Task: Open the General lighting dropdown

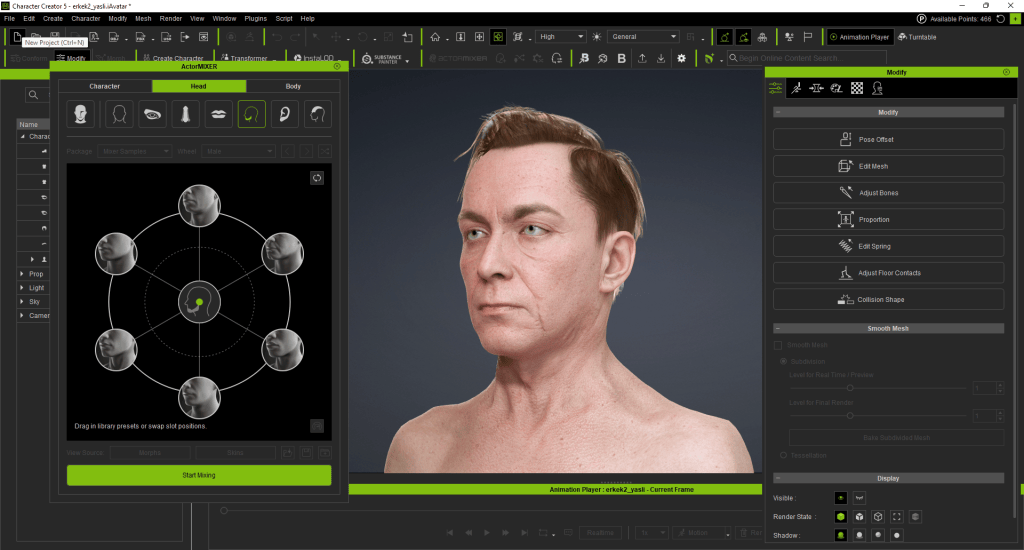Action: click(x=643, y=37)
